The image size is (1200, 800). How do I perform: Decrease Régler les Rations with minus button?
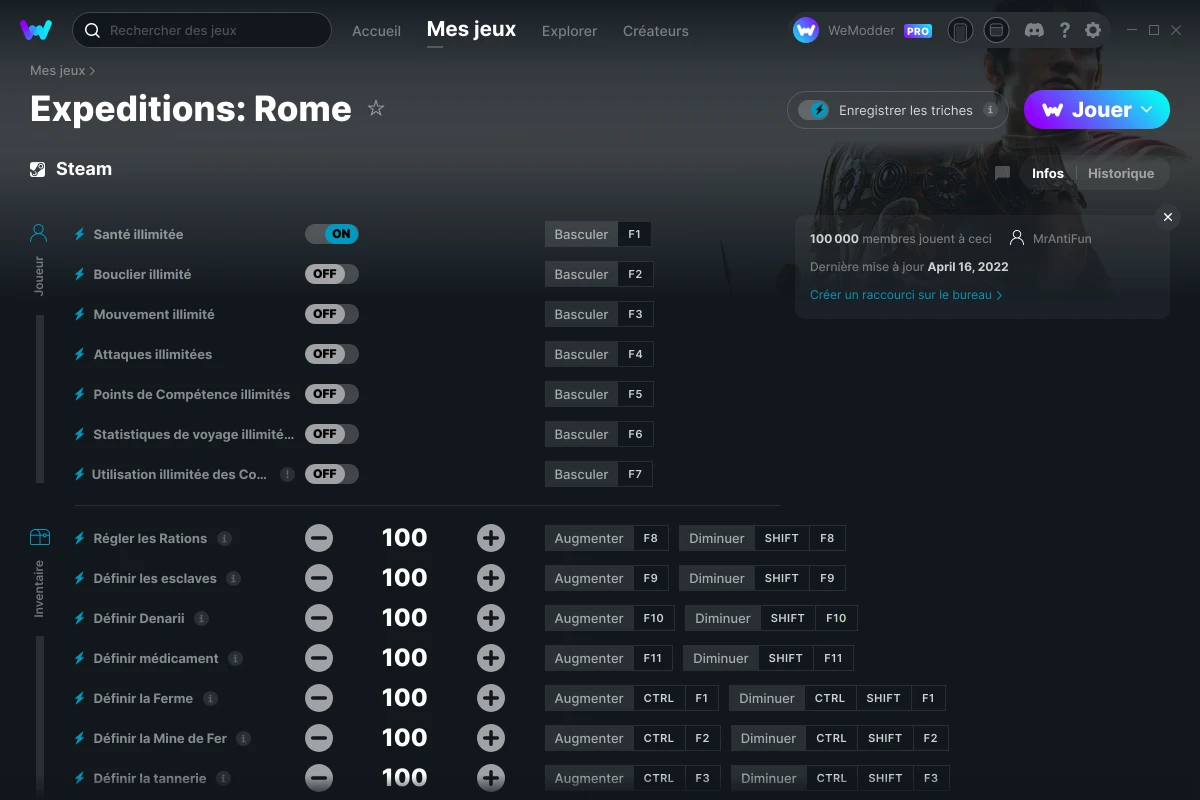click(x=319, y=538)
